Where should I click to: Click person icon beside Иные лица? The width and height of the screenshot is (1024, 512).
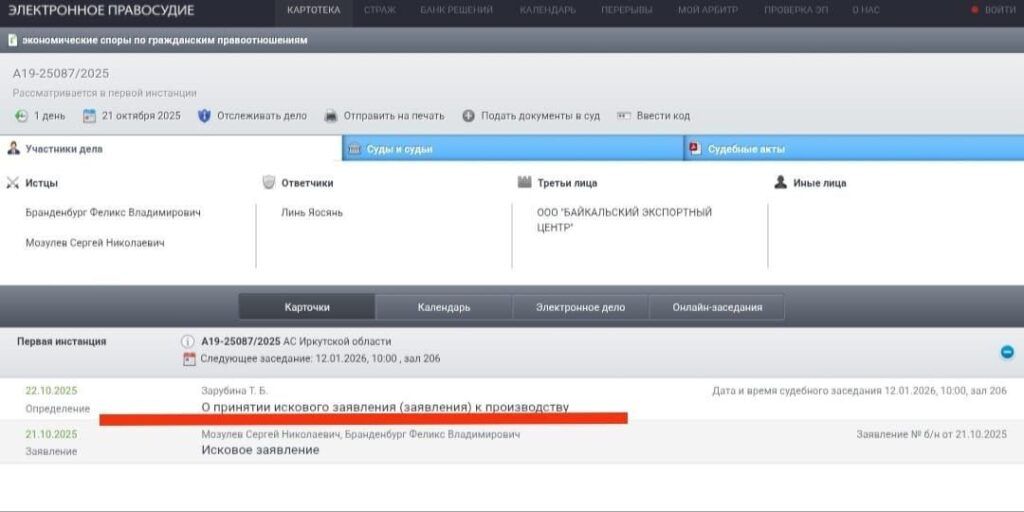point(780,182)
